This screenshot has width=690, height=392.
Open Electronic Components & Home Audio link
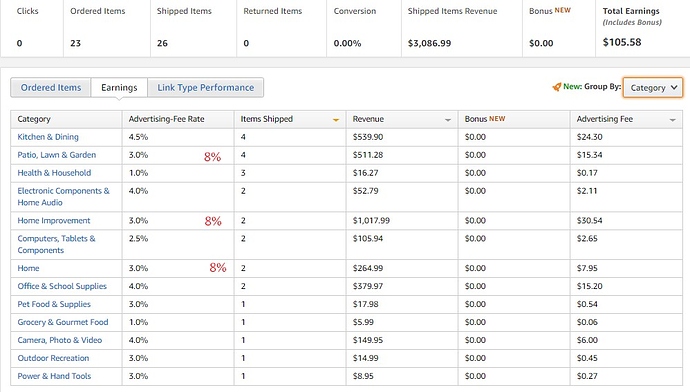pyautogui.click(x=63, y=197)
